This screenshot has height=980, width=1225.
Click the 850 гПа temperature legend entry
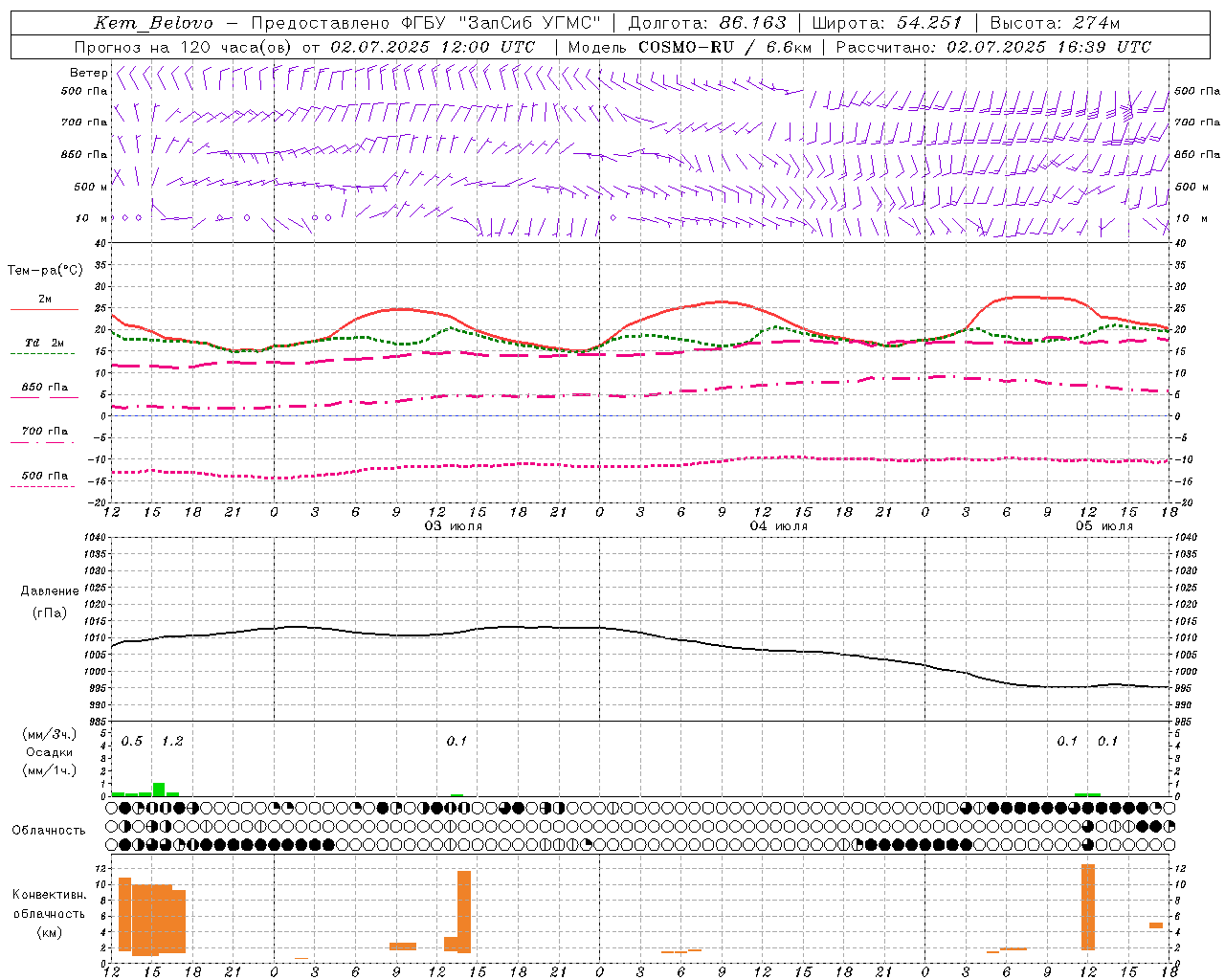44,388
